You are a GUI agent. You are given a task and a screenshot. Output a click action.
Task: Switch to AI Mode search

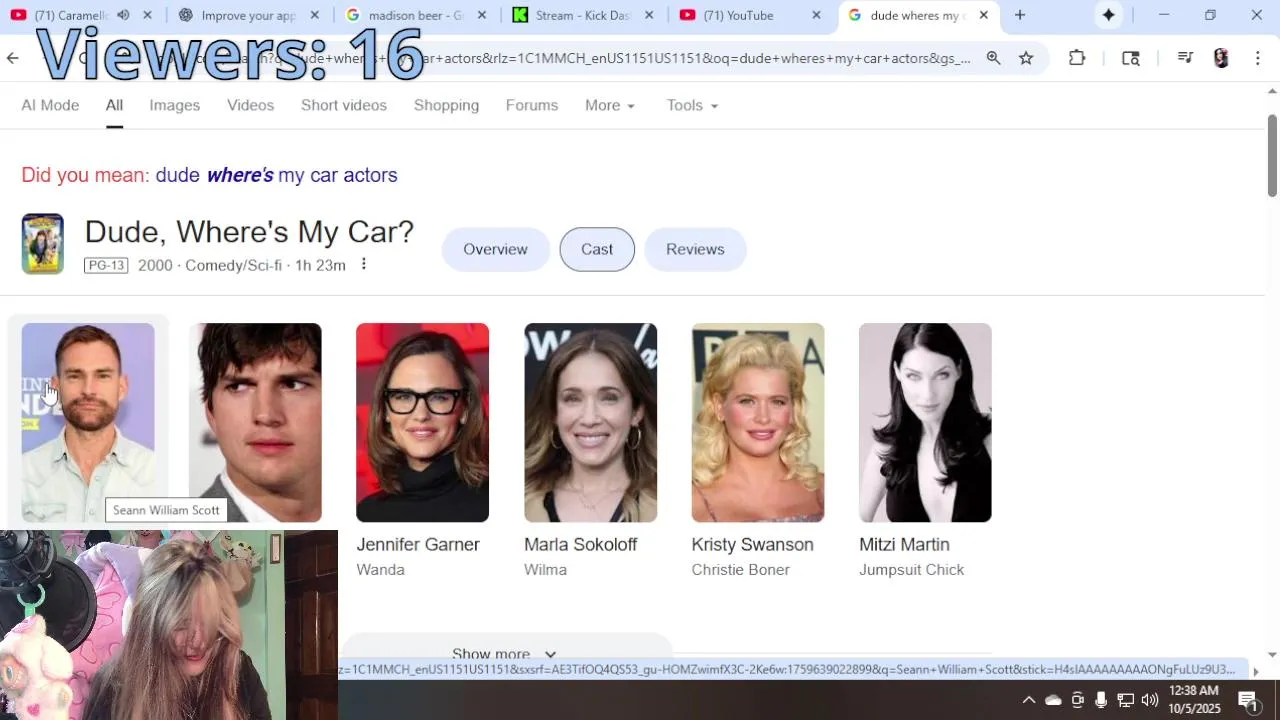tap(50, 105)
